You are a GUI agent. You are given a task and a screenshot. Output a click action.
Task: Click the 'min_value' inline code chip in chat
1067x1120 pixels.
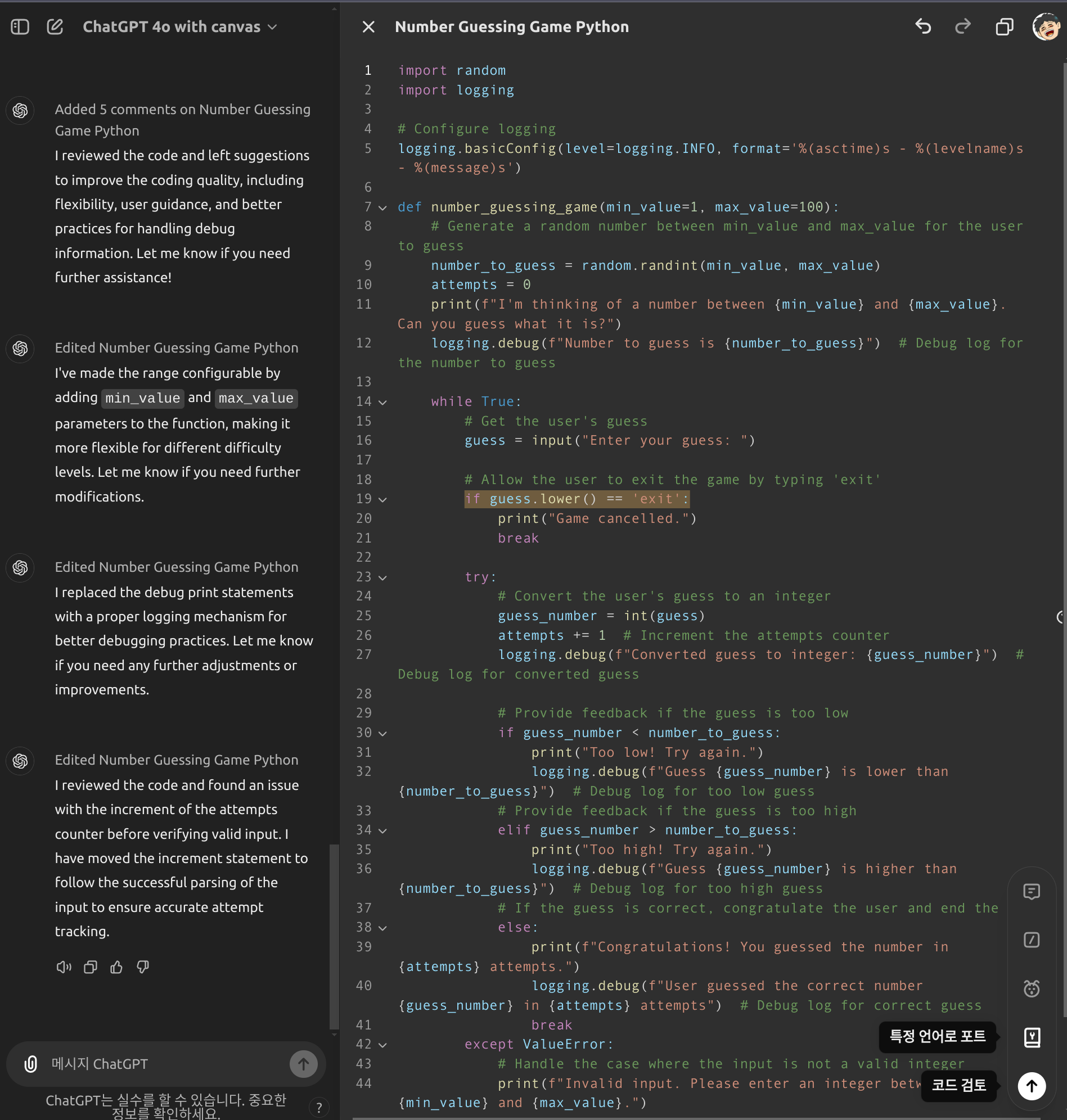click(x=143, y=398)
